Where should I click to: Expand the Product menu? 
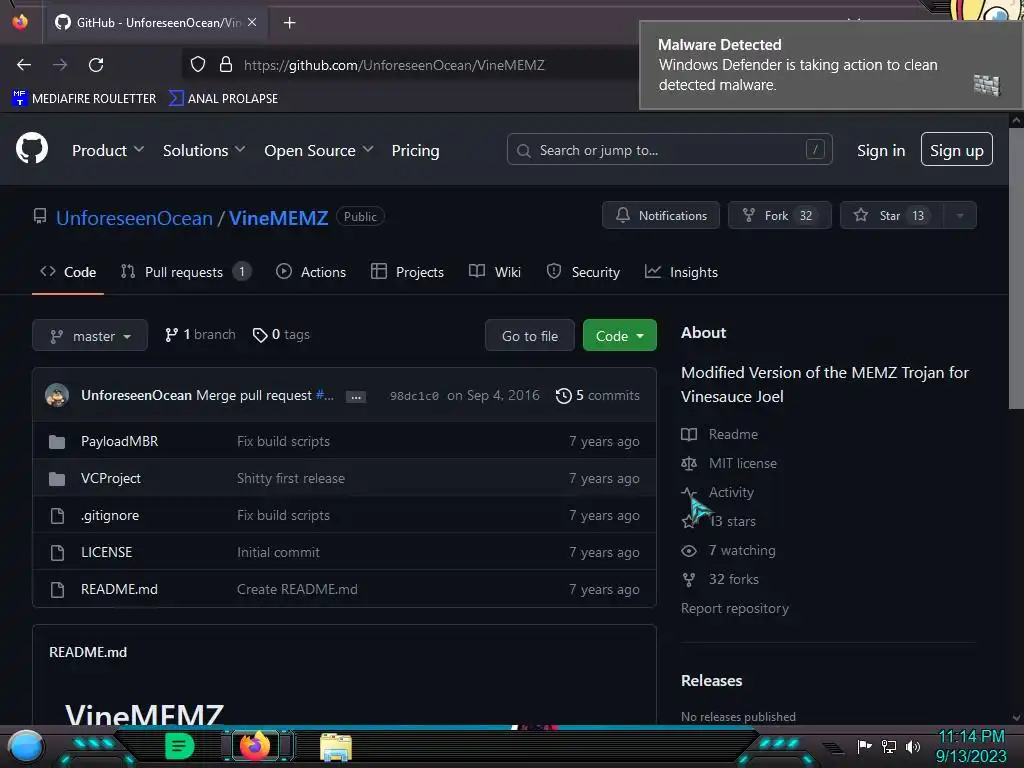pos(108,150)
